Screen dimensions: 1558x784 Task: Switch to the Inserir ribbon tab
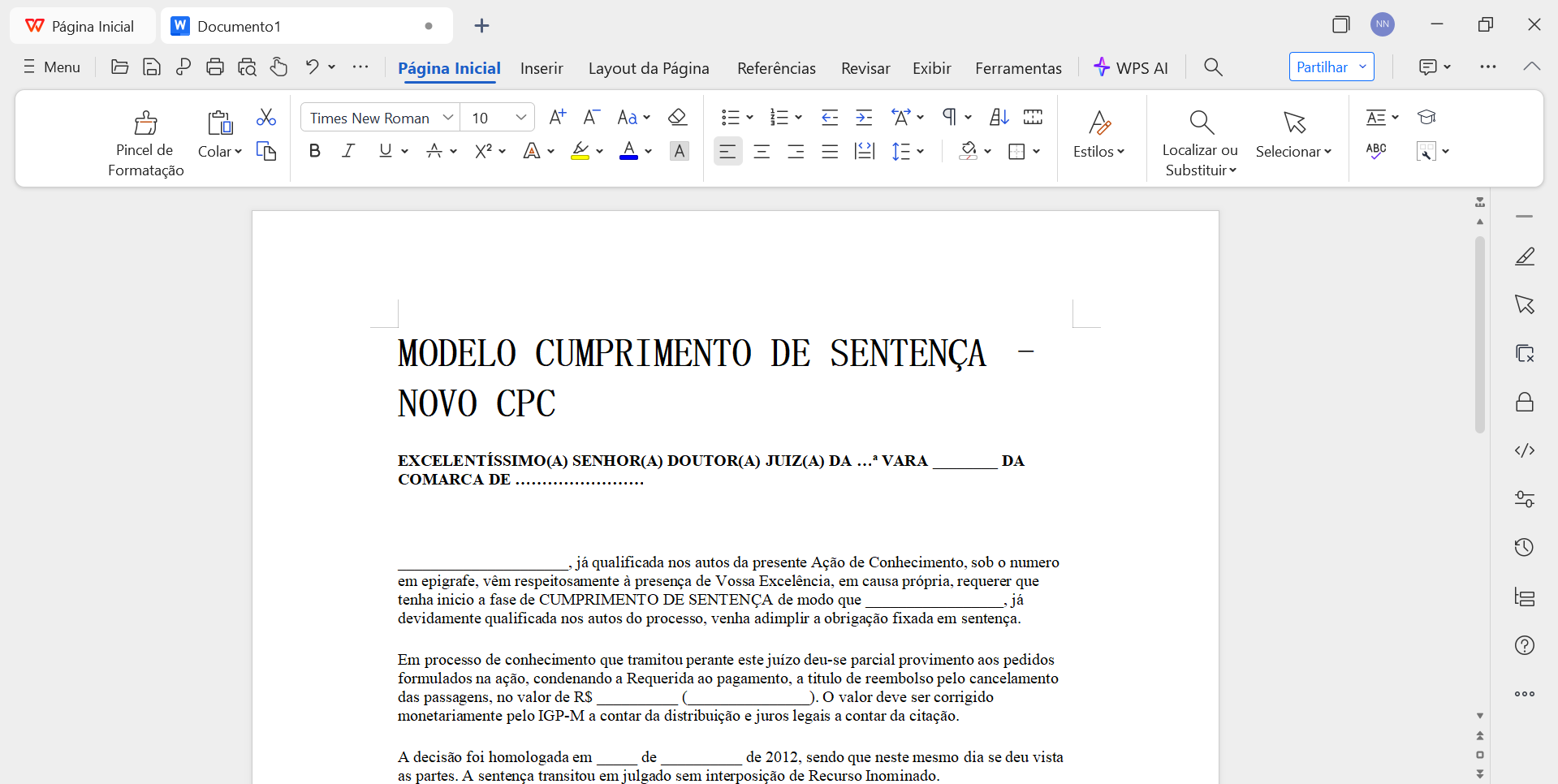click(x=542, y=68)
